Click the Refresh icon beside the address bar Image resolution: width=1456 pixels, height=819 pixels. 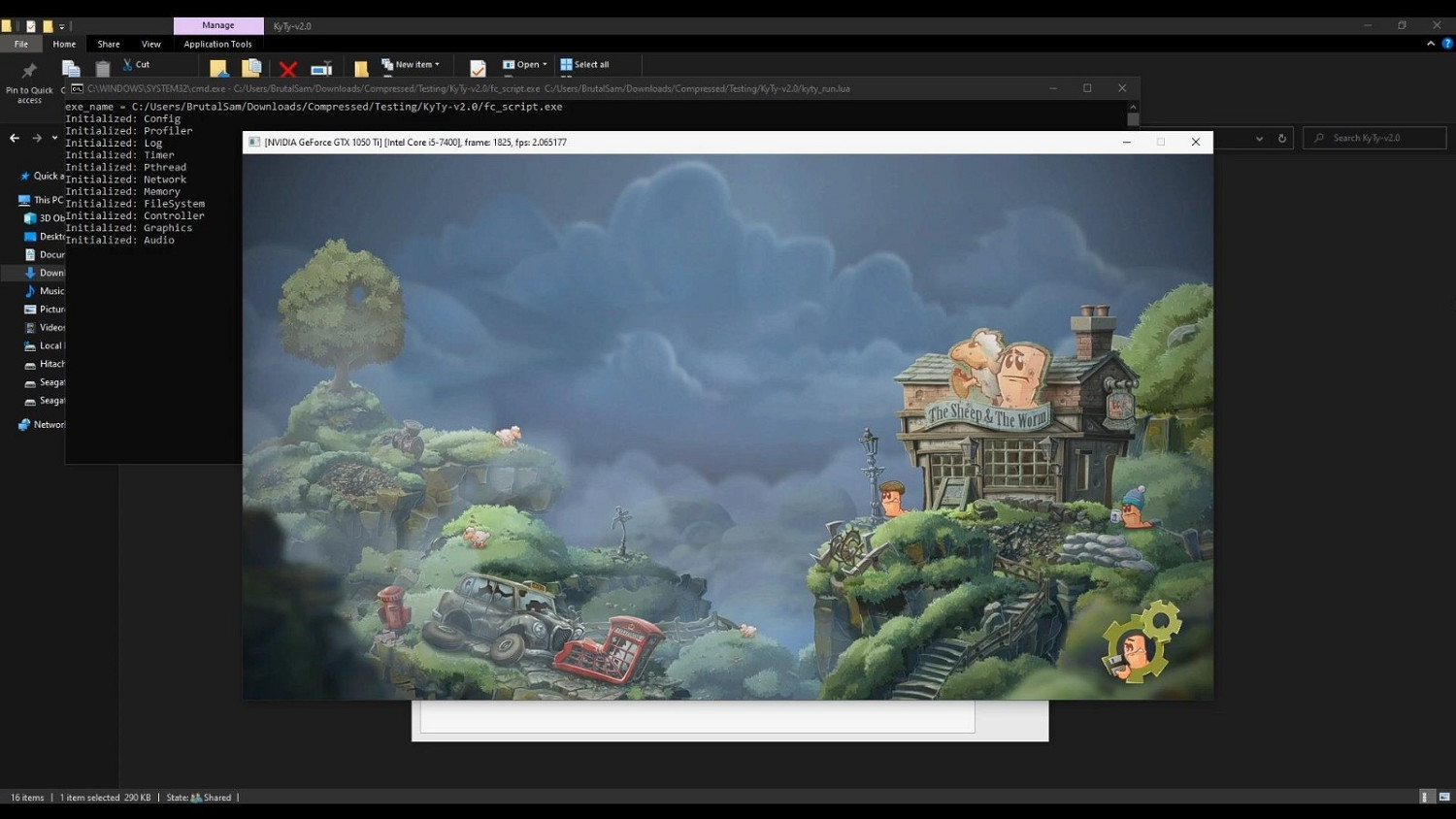tap(1282, 139)
